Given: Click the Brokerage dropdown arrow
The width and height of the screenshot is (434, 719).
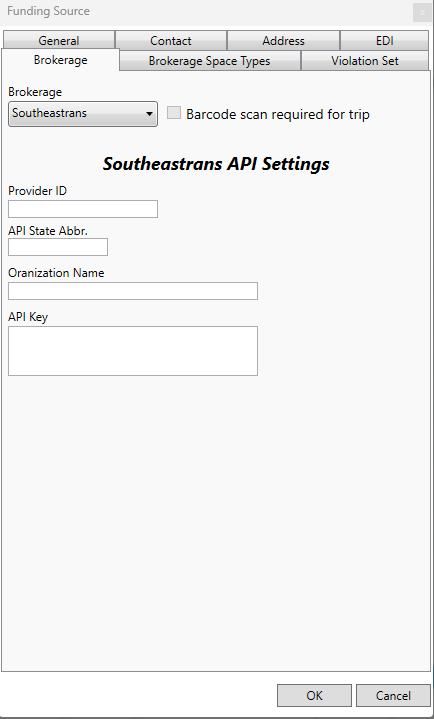Looking at the screenshot, I should tap(149, 114).
